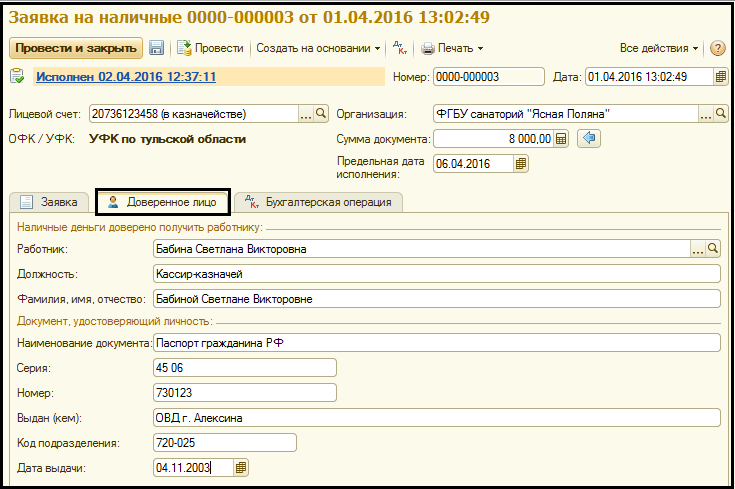Click УФК по тульской области text
Screen dimensions: 735x489
167,139
